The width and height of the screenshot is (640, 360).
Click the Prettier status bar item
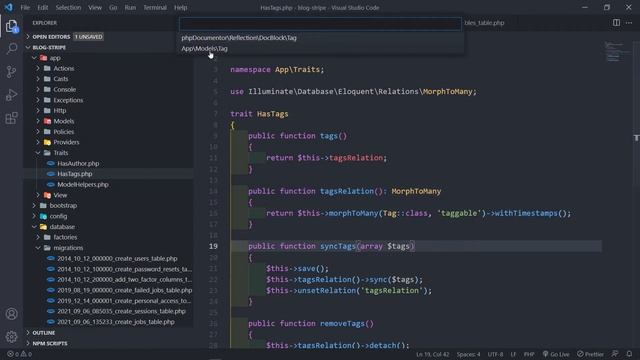[590, 354]
